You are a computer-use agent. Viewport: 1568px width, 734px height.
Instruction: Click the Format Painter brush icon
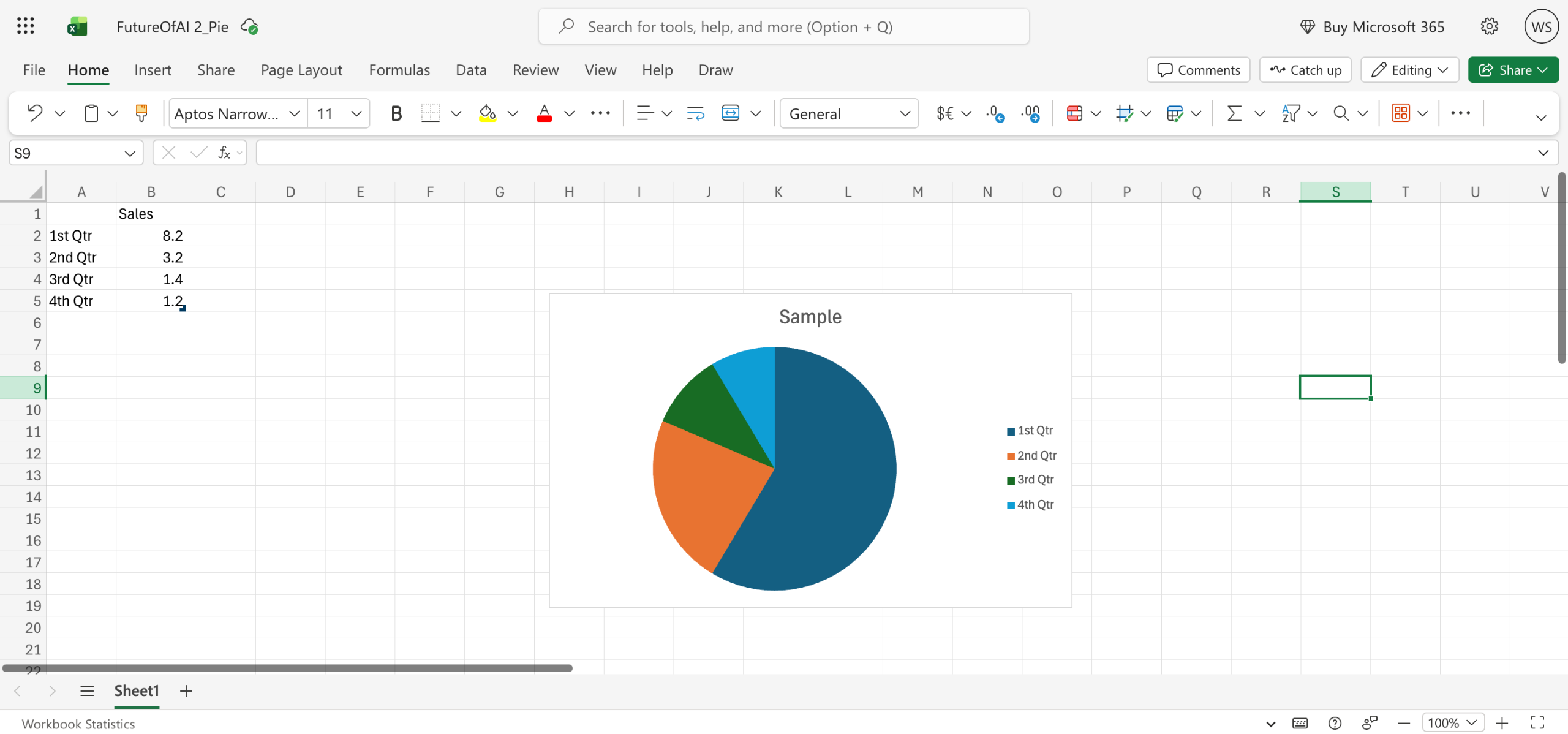[141, 113]
